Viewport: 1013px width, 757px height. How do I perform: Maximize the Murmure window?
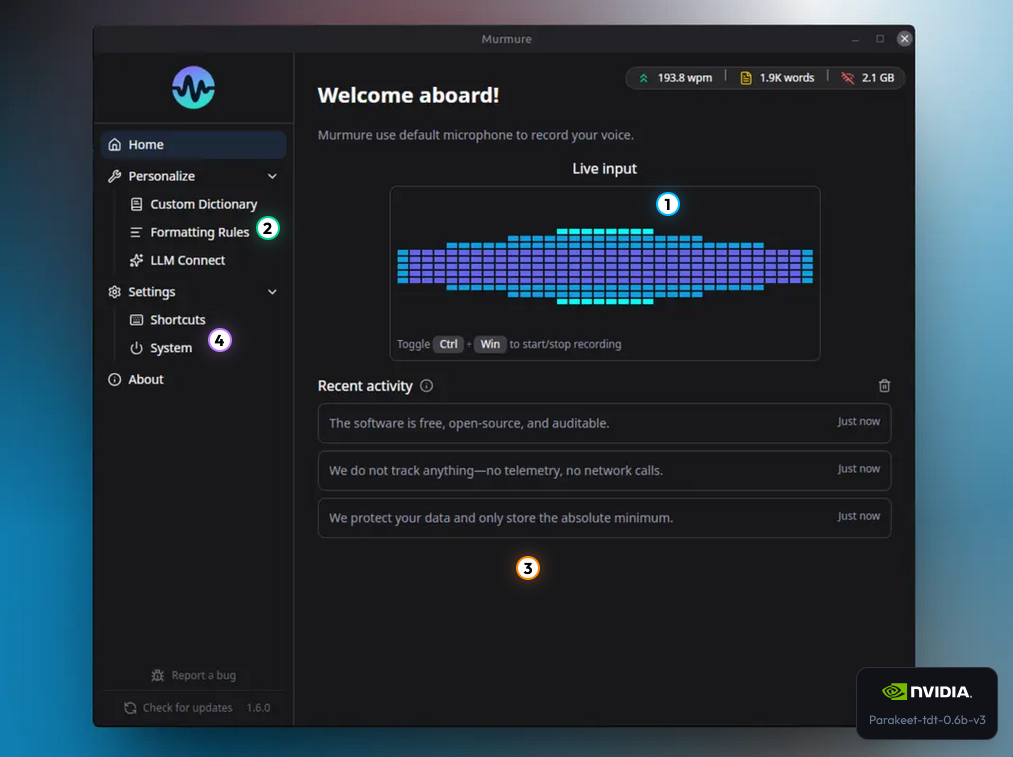880,39
